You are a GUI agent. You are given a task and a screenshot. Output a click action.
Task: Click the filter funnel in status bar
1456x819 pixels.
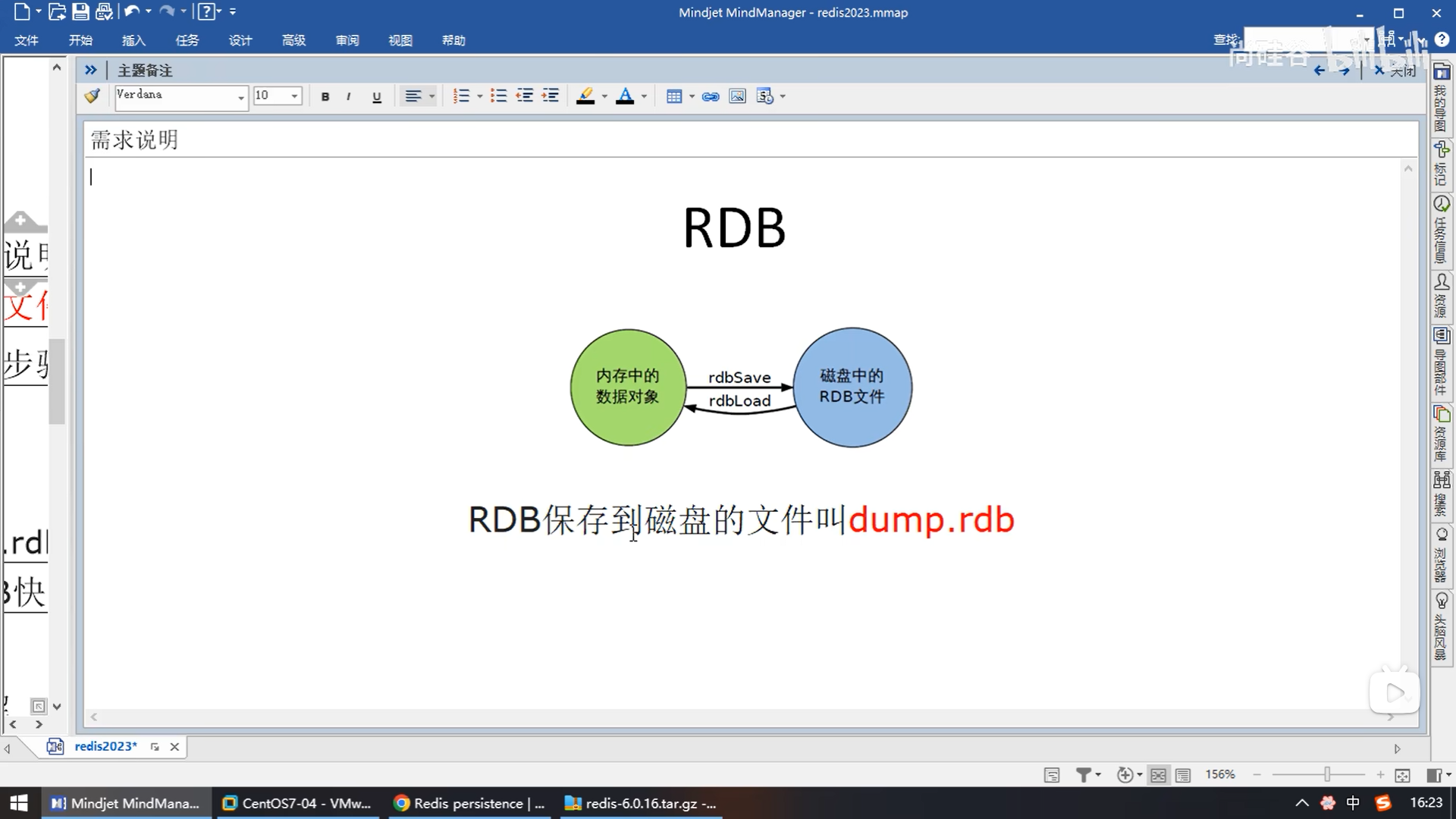click(1084, 775)
